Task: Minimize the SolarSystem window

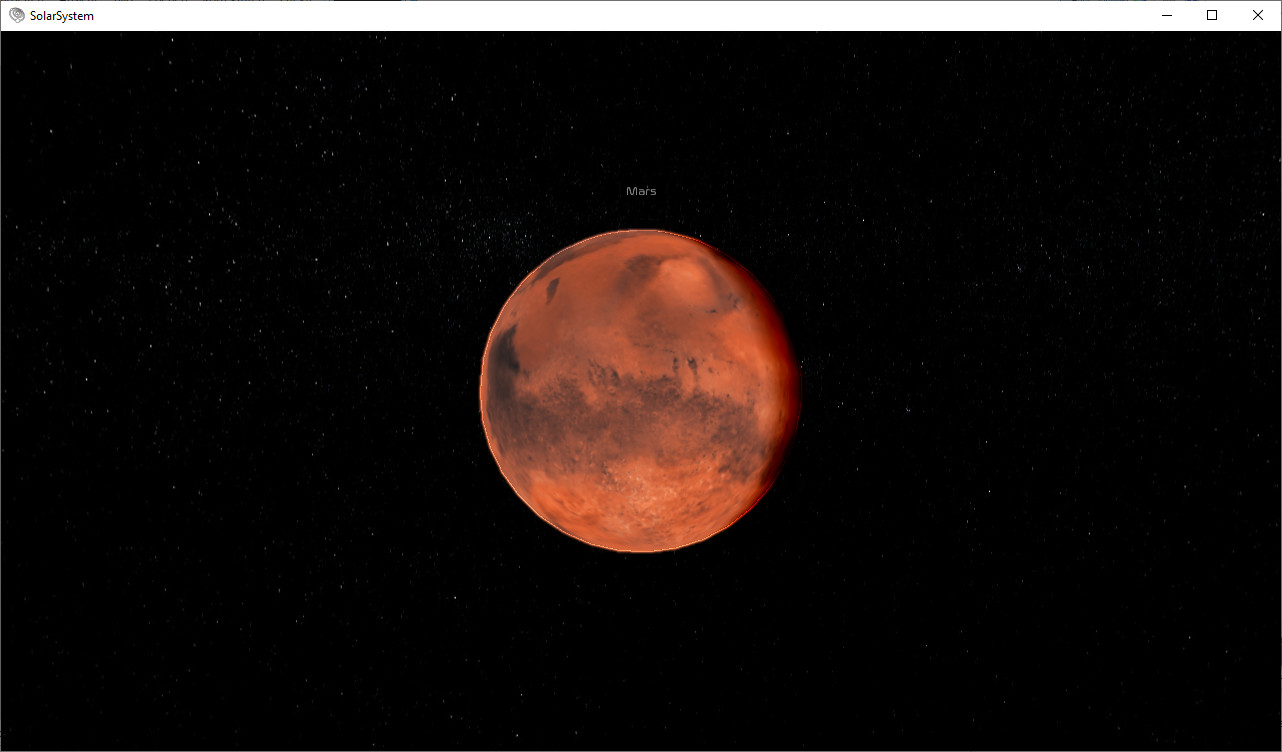Action: [x=1166, y=15]
